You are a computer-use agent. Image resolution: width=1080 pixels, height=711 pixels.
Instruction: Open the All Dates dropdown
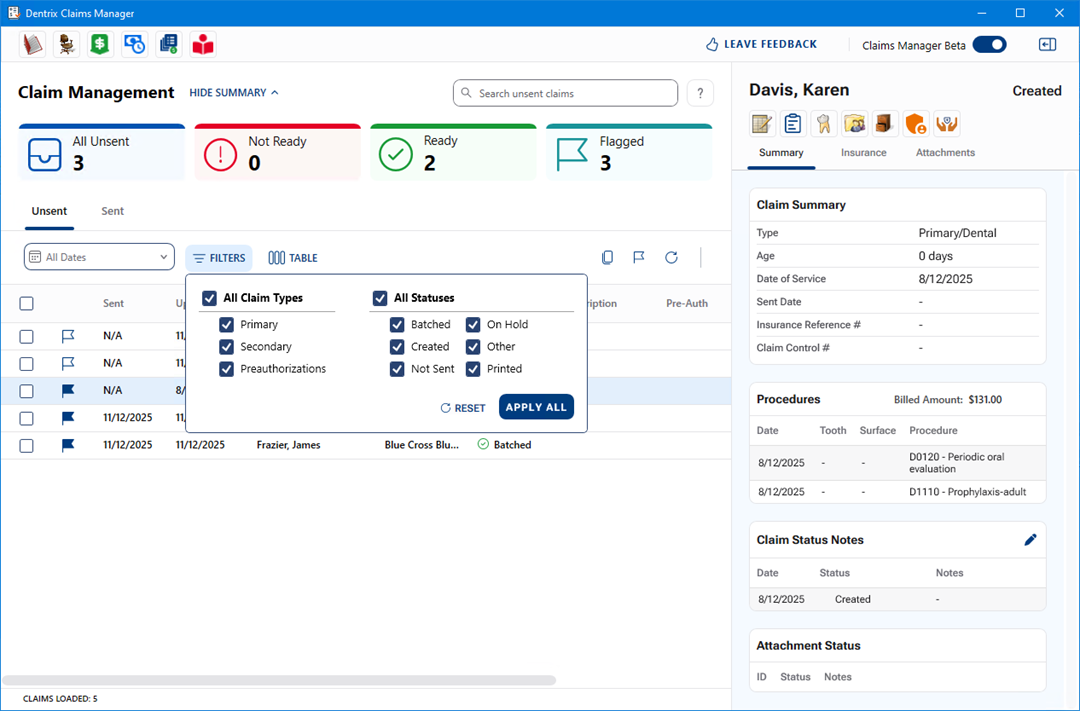(x=99, y=258)
